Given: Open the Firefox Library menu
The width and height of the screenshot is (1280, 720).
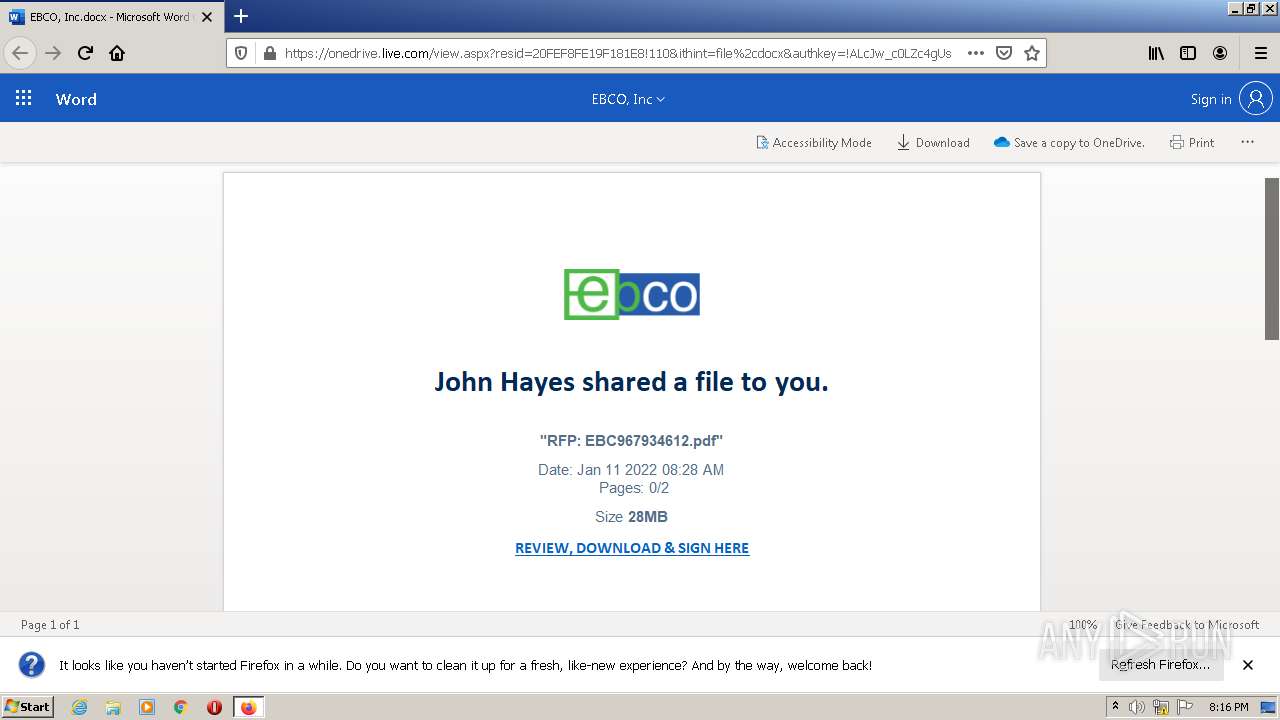Looking at the screenshot, I should click(1156, 53).
